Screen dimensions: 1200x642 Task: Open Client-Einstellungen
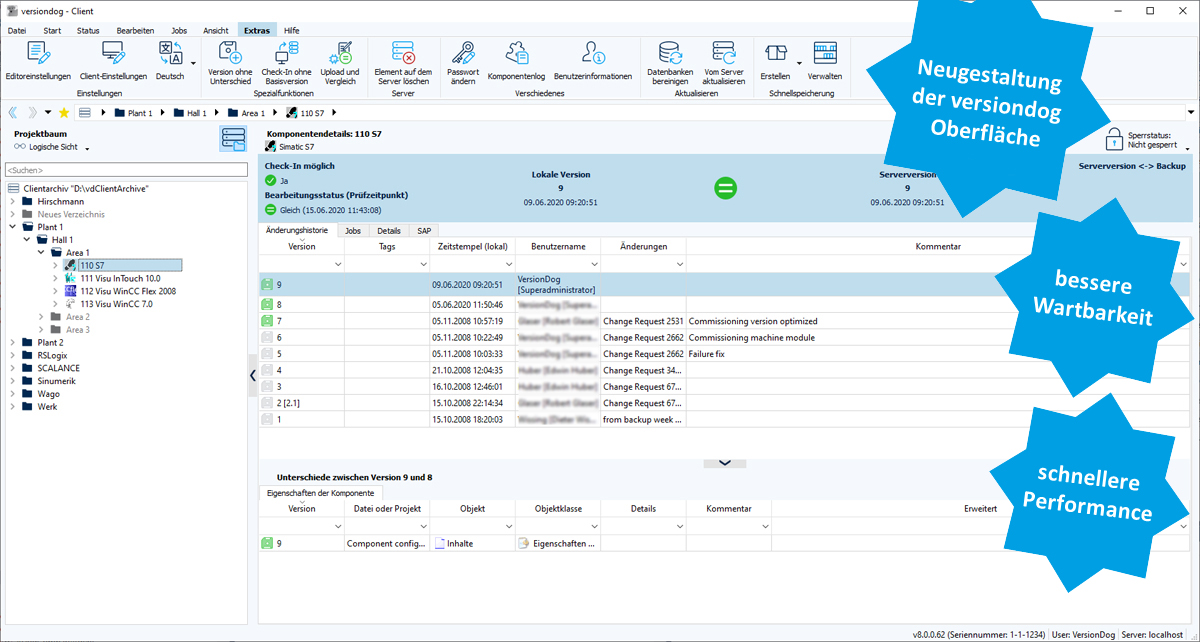click(x=113, y=62)
